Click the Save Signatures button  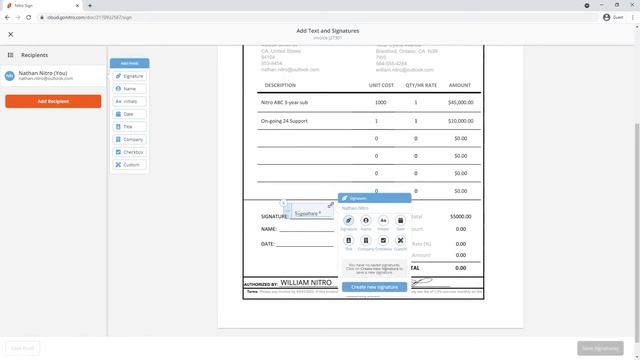(600, 348)
